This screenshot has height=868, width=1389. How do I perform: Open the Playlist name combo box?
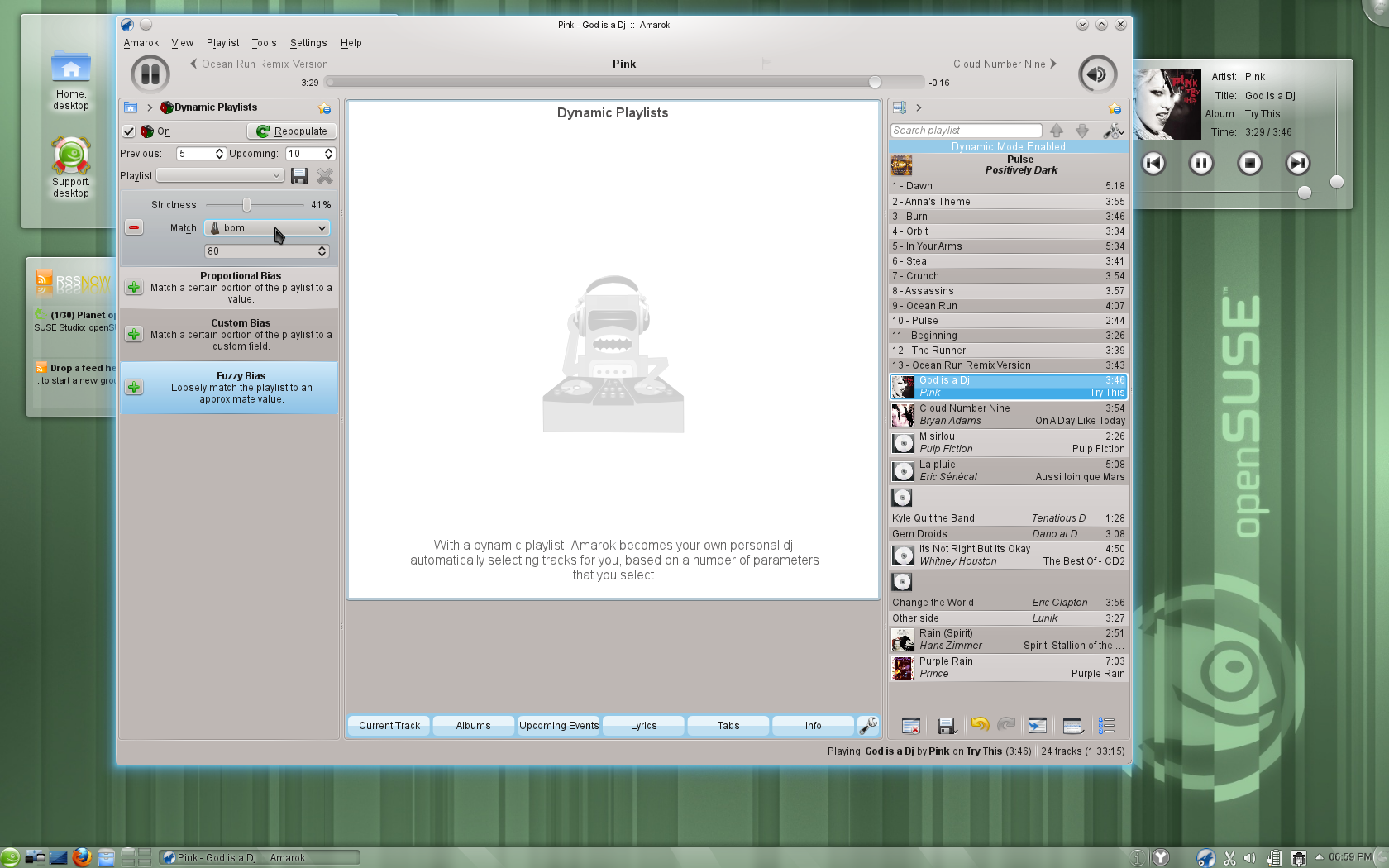220,175
